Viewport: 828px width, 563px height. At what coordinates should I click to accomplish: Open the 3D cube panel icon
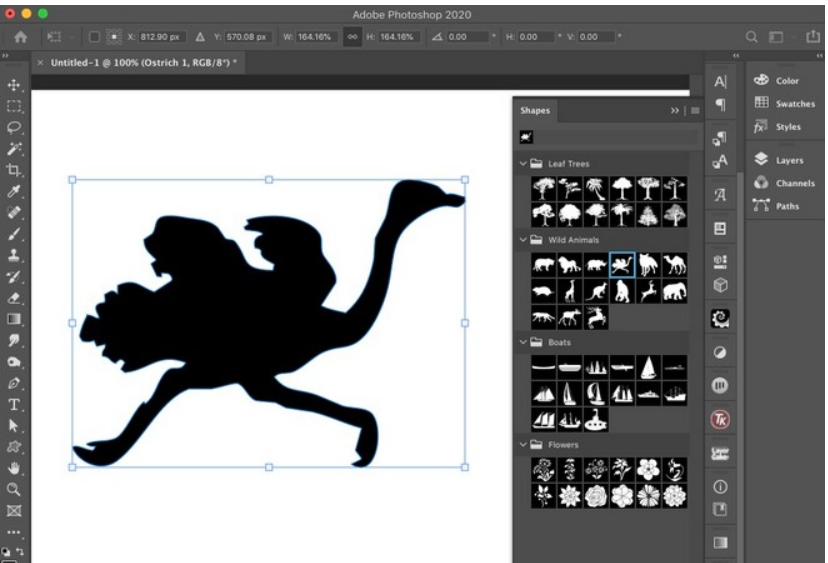(x=720, y=285)
